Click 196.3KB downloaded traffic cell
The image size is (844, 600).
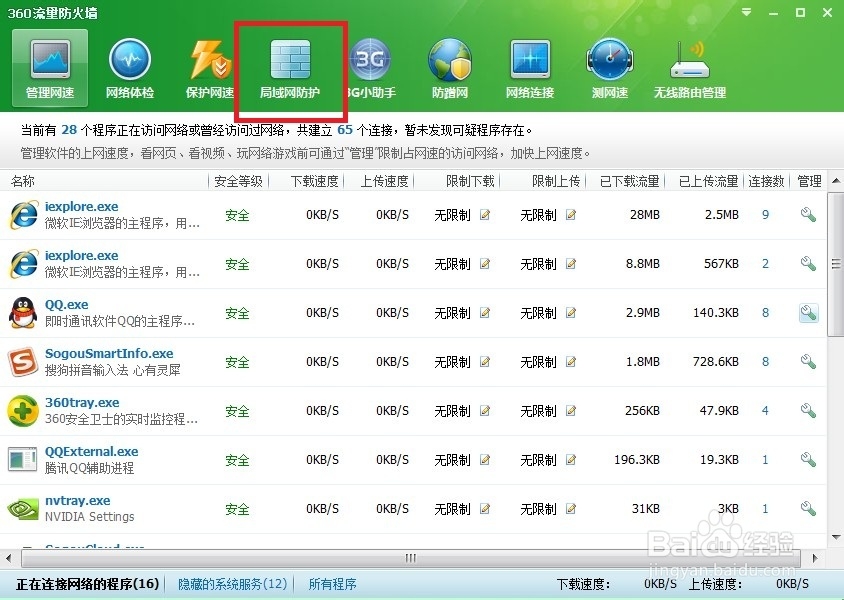point(637,460)
